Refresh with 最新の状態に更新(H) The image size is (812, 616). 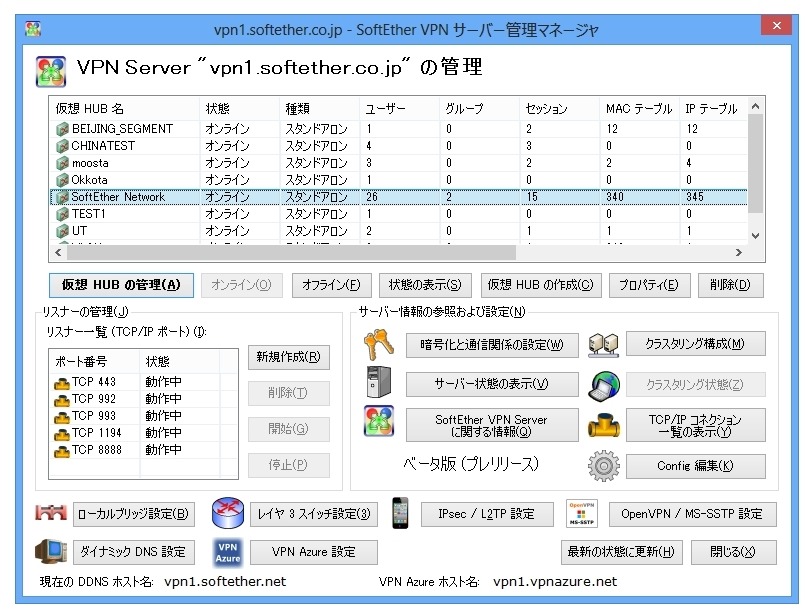click(x=621, y=552)
